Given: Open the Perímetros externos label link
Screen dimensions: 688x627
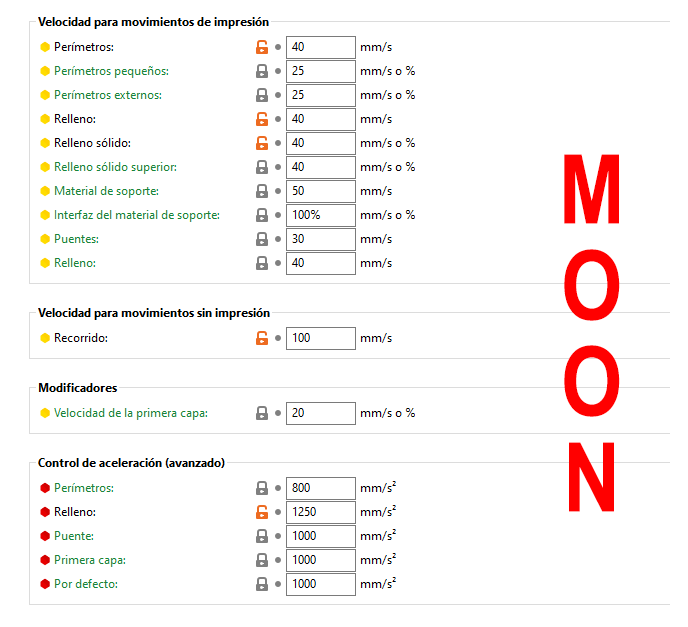Looking at the screenshot, I should click(107, 95).
